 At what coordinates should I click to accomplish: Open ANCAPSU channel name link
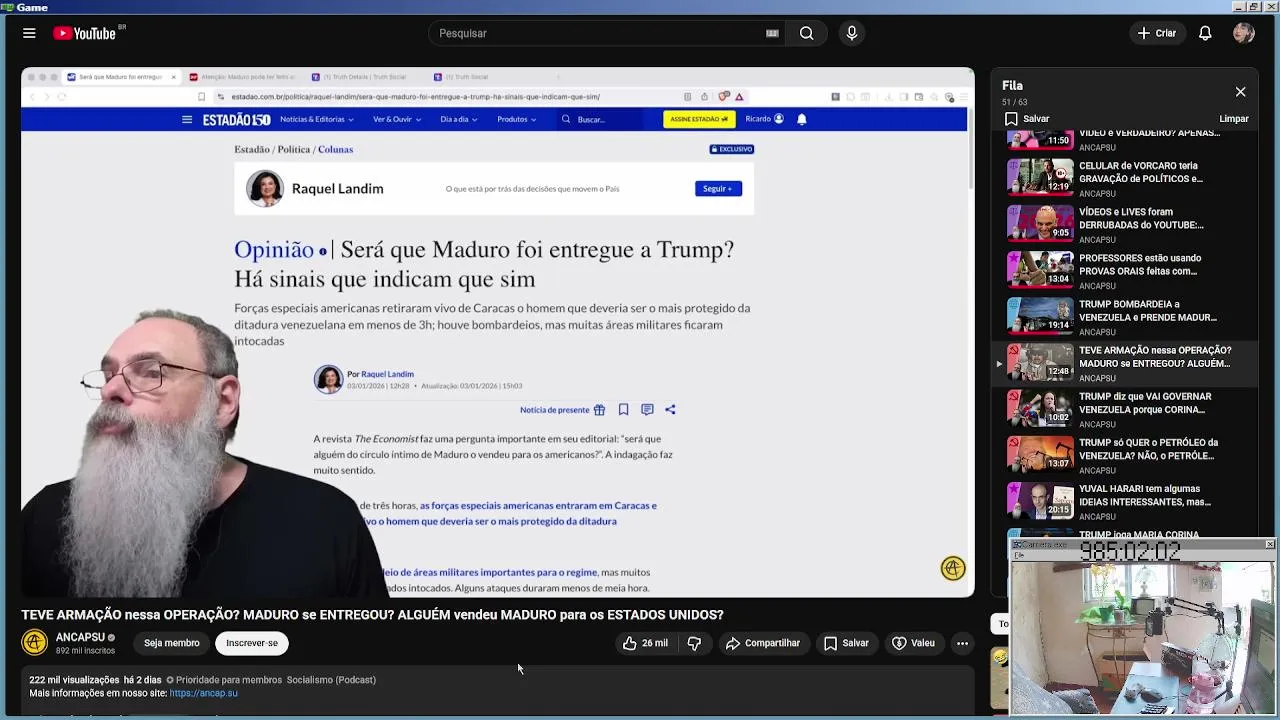tap(80, 637)
